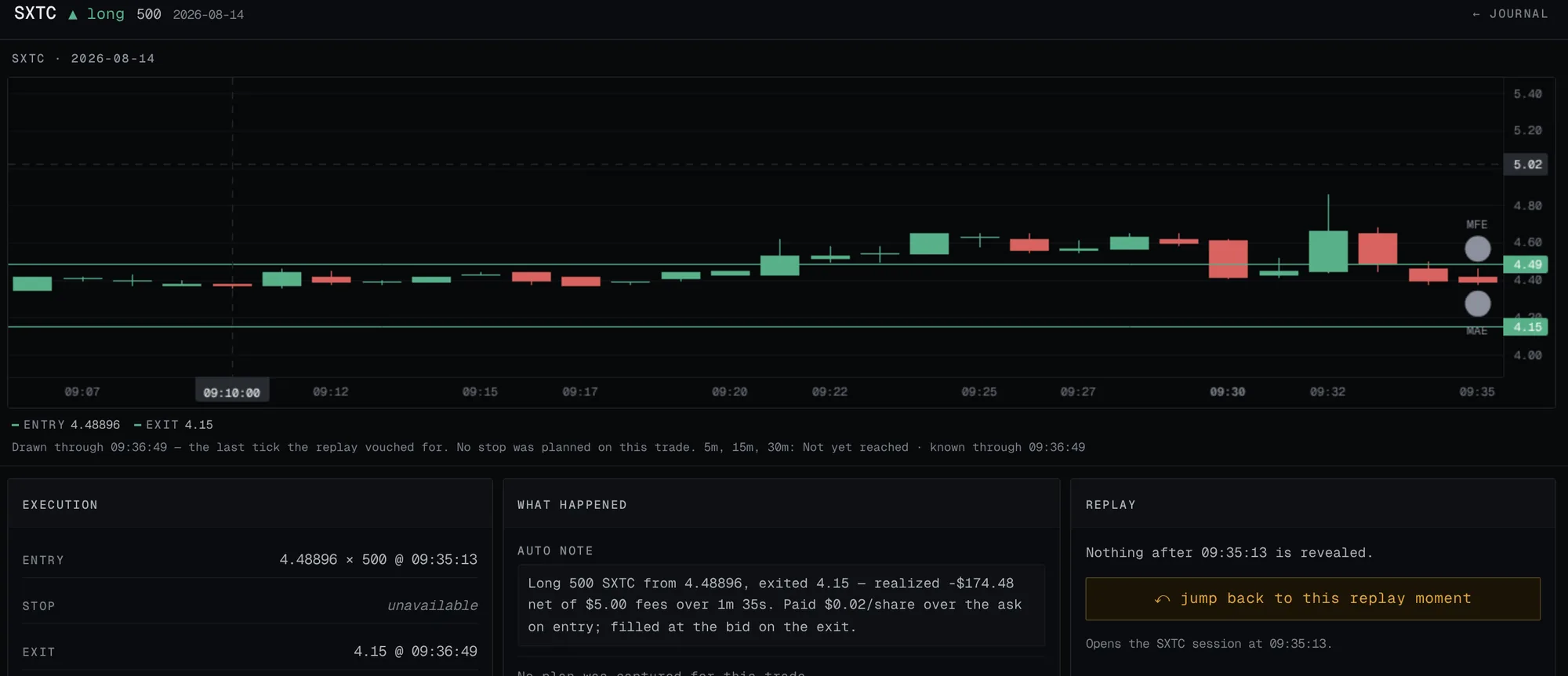The width and height of the screenshot is (1568, 676).
Task: Click the 09:30 time axis label
Action: click(x=1228, y=392)
